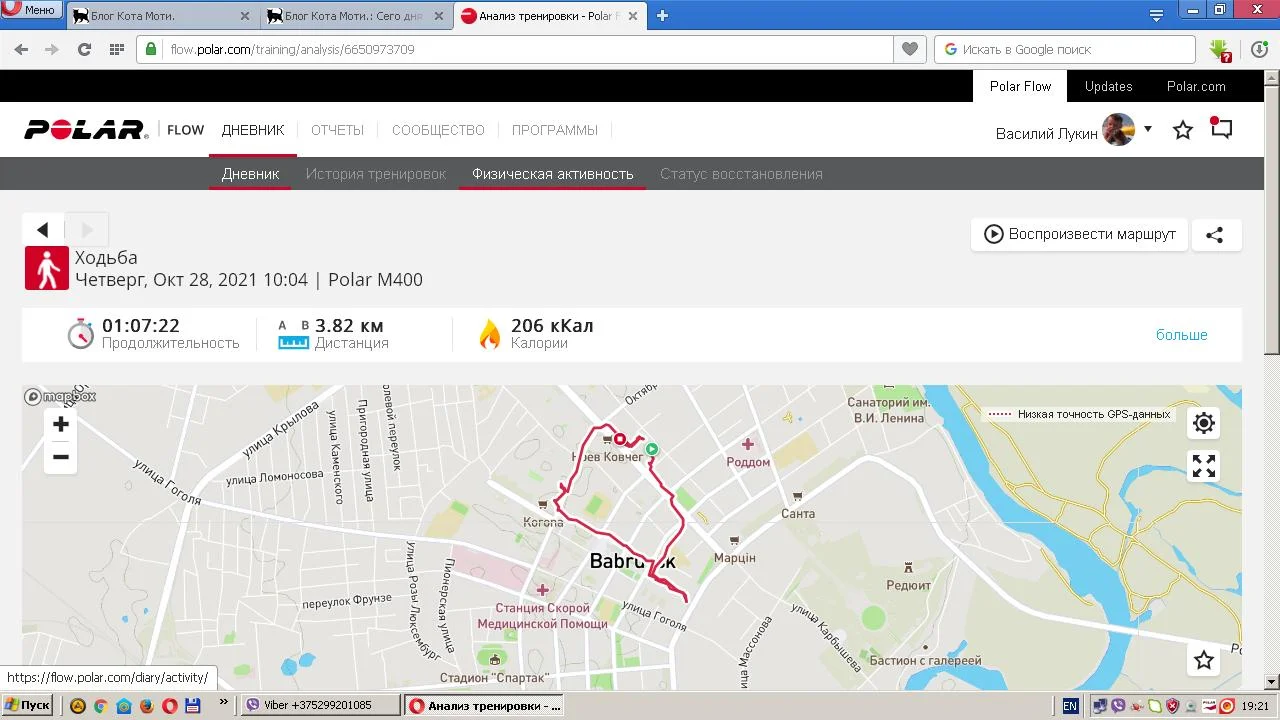This screenshot has height=720, width=1280.
Task: Share the training with the share icon
Action: (1215, 235)
